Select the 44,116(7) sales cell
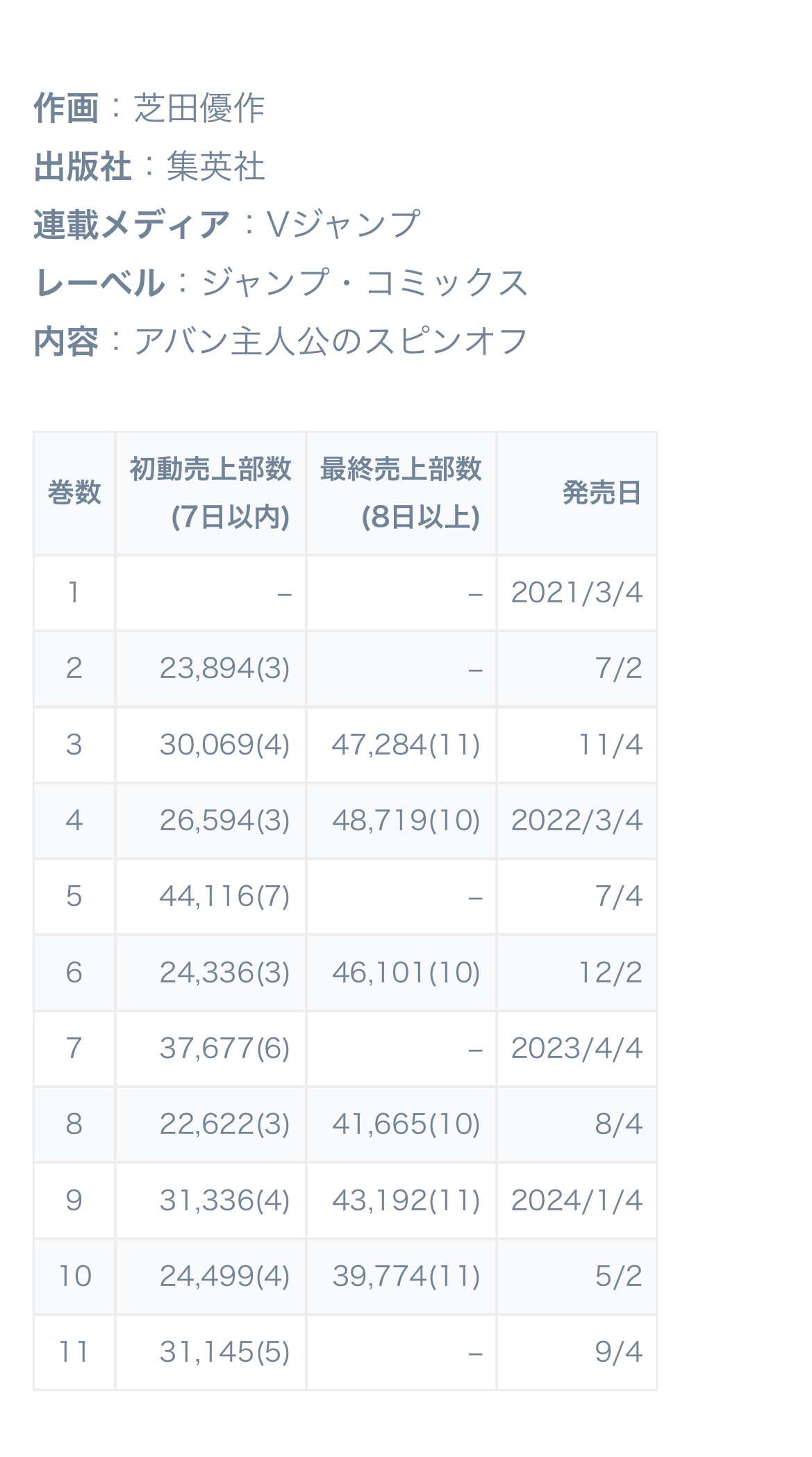 pyautogui.click(x=210, y=896)
